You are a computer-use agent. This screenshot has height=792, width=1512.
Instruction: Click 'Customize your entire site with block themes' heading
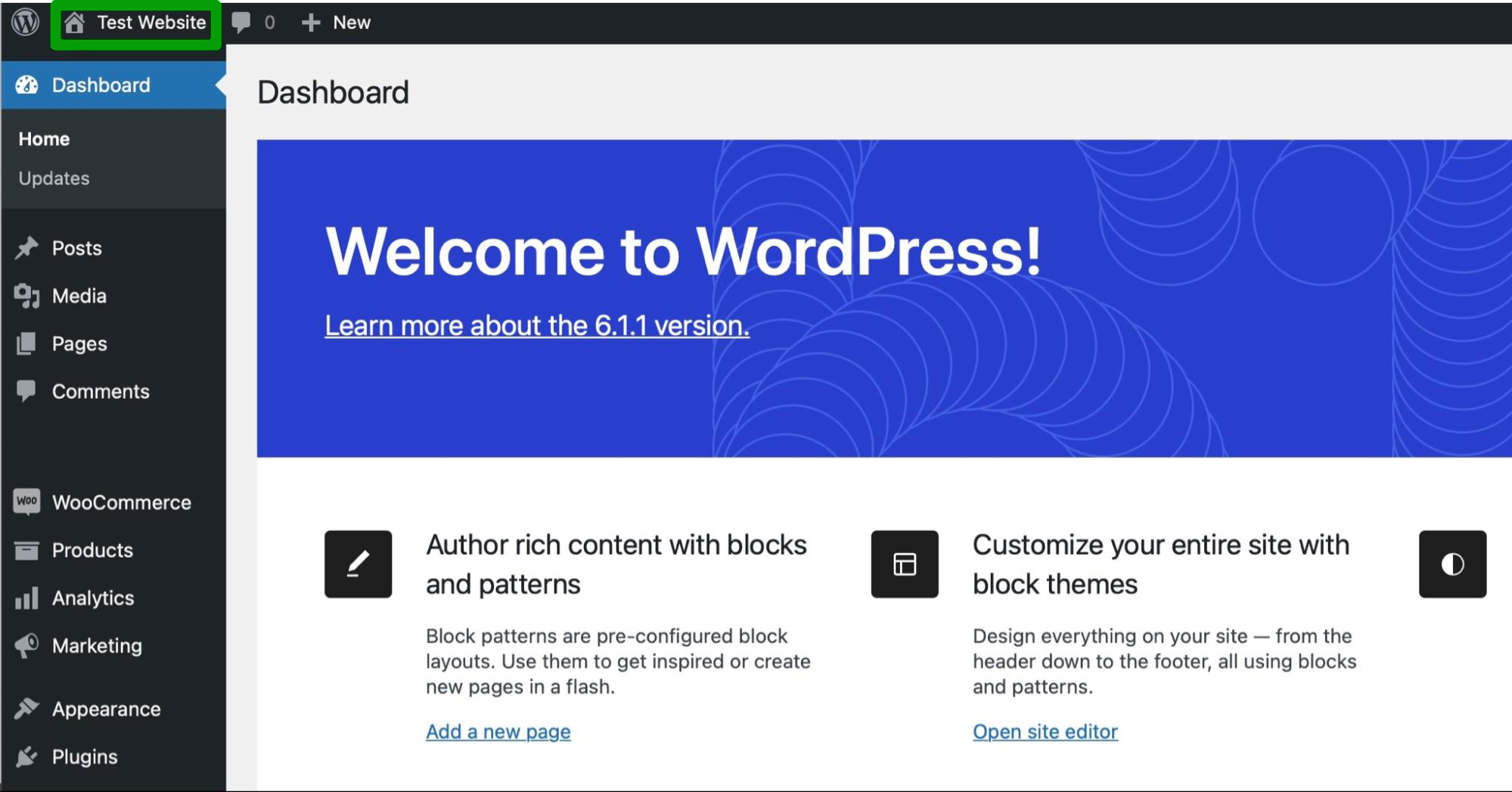click(x=1161, y=564)
